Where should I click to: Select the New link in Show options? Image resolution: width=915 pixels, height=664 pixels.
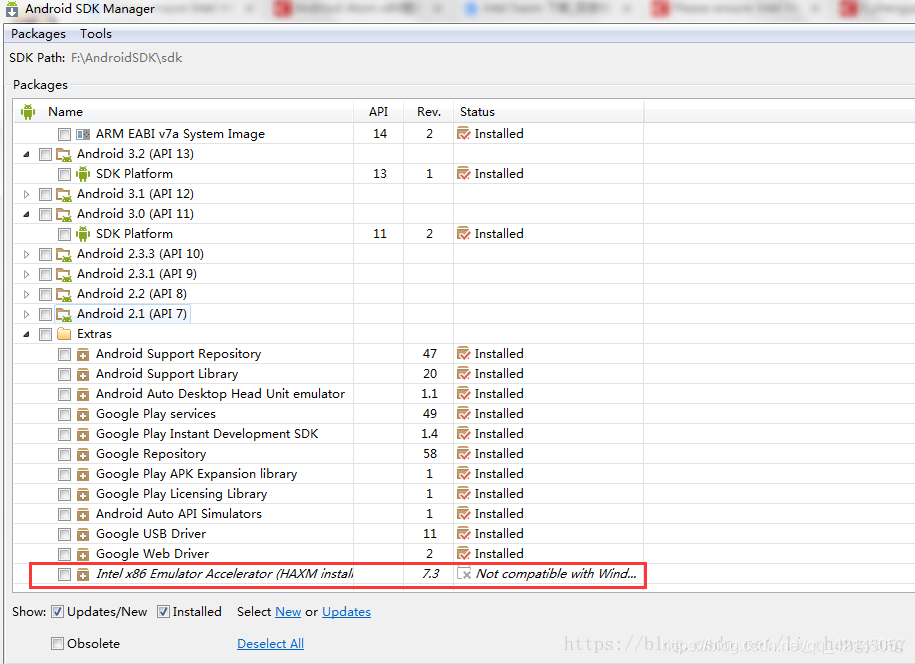click(x=288, y=611)
